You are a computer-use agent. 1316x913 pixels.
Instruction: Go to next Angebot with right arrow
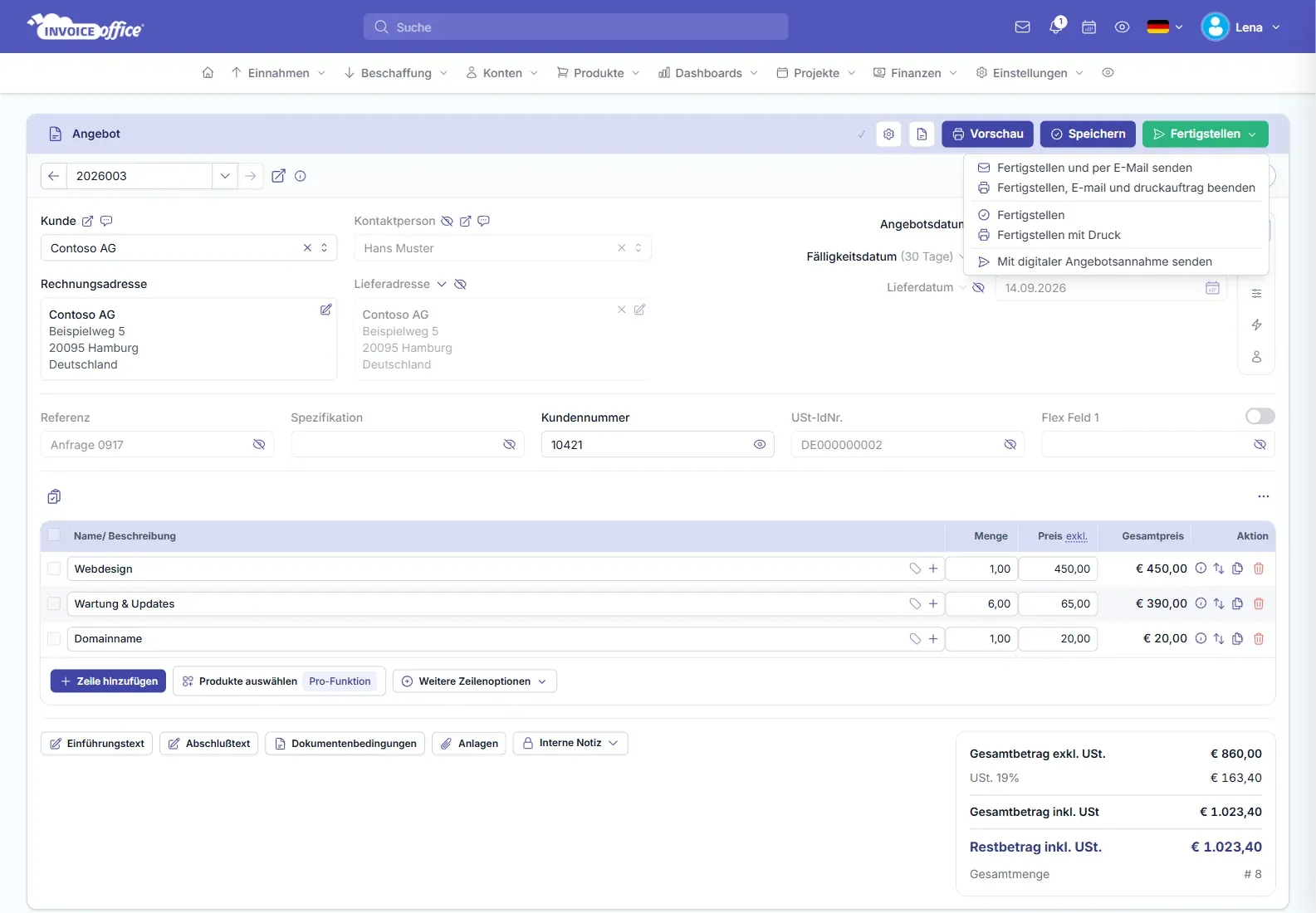click(x=250, y=176)
